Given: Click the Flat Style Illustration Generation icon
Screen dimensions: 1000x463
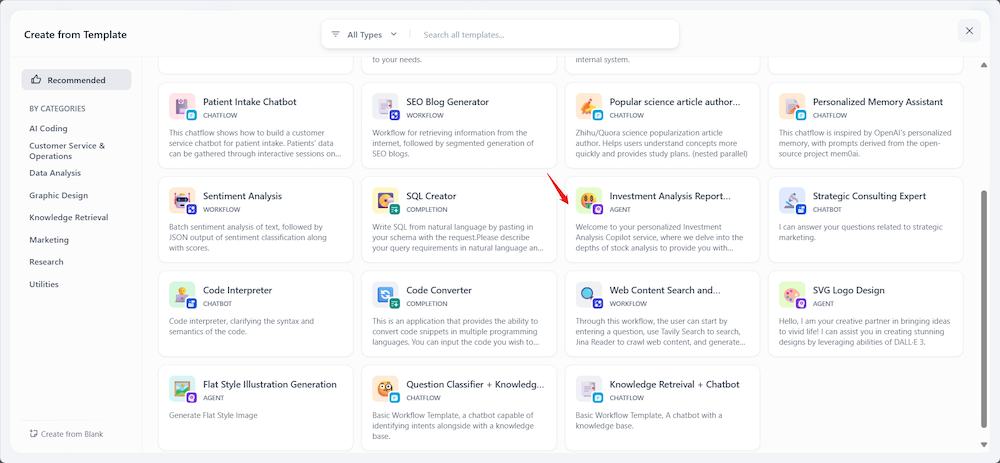Looking at the screenshot, I should (182, 389).
